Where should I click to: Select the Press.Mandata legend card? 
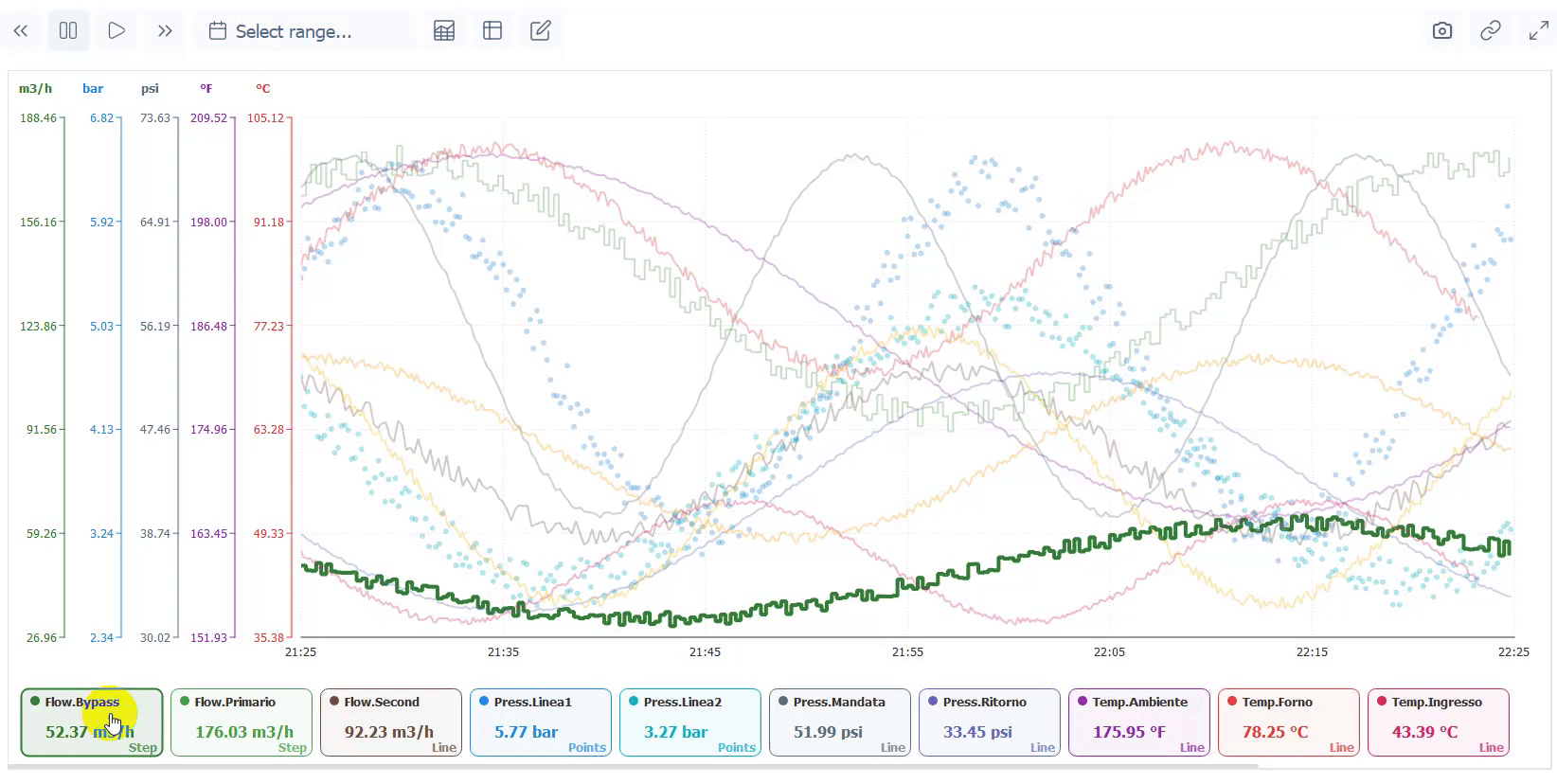[x=839, y=722]
